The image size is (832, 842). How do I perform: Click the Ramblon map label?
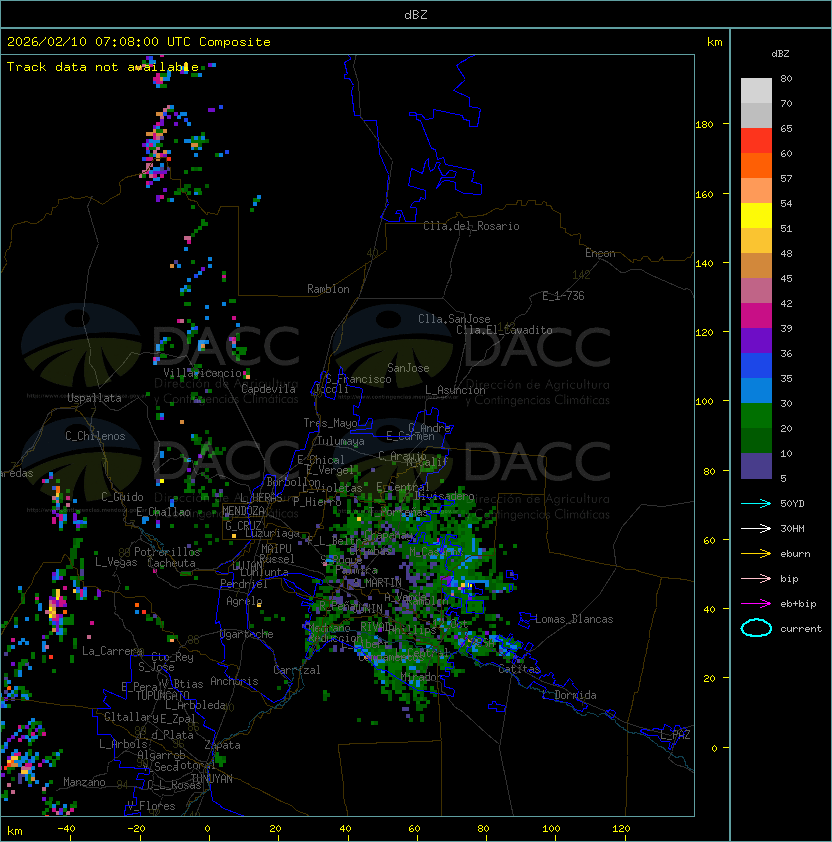click(328, 289)
